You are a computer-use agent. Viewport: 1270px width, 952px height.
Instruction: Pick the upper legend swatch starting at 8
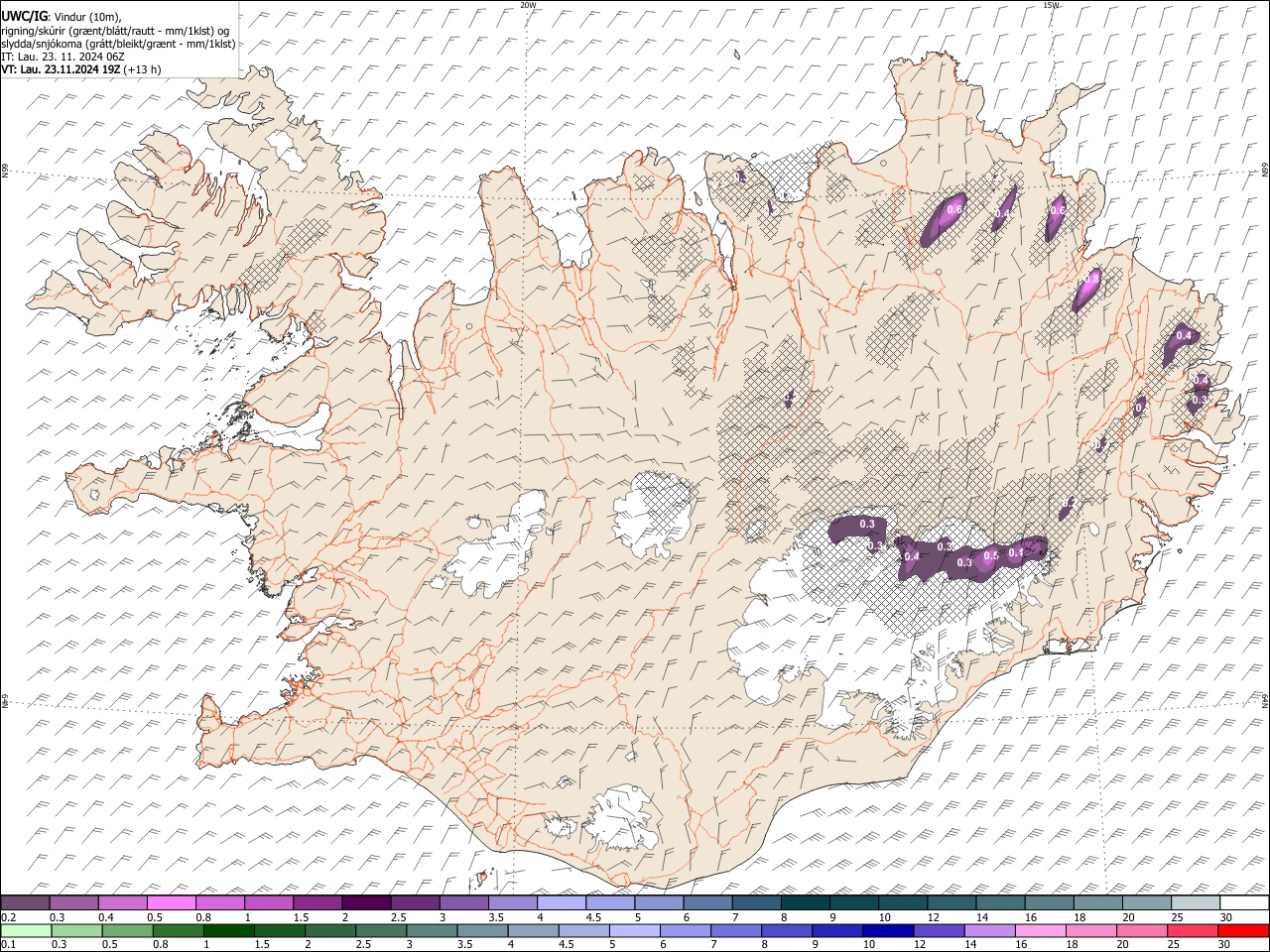(x=805, y=902)
